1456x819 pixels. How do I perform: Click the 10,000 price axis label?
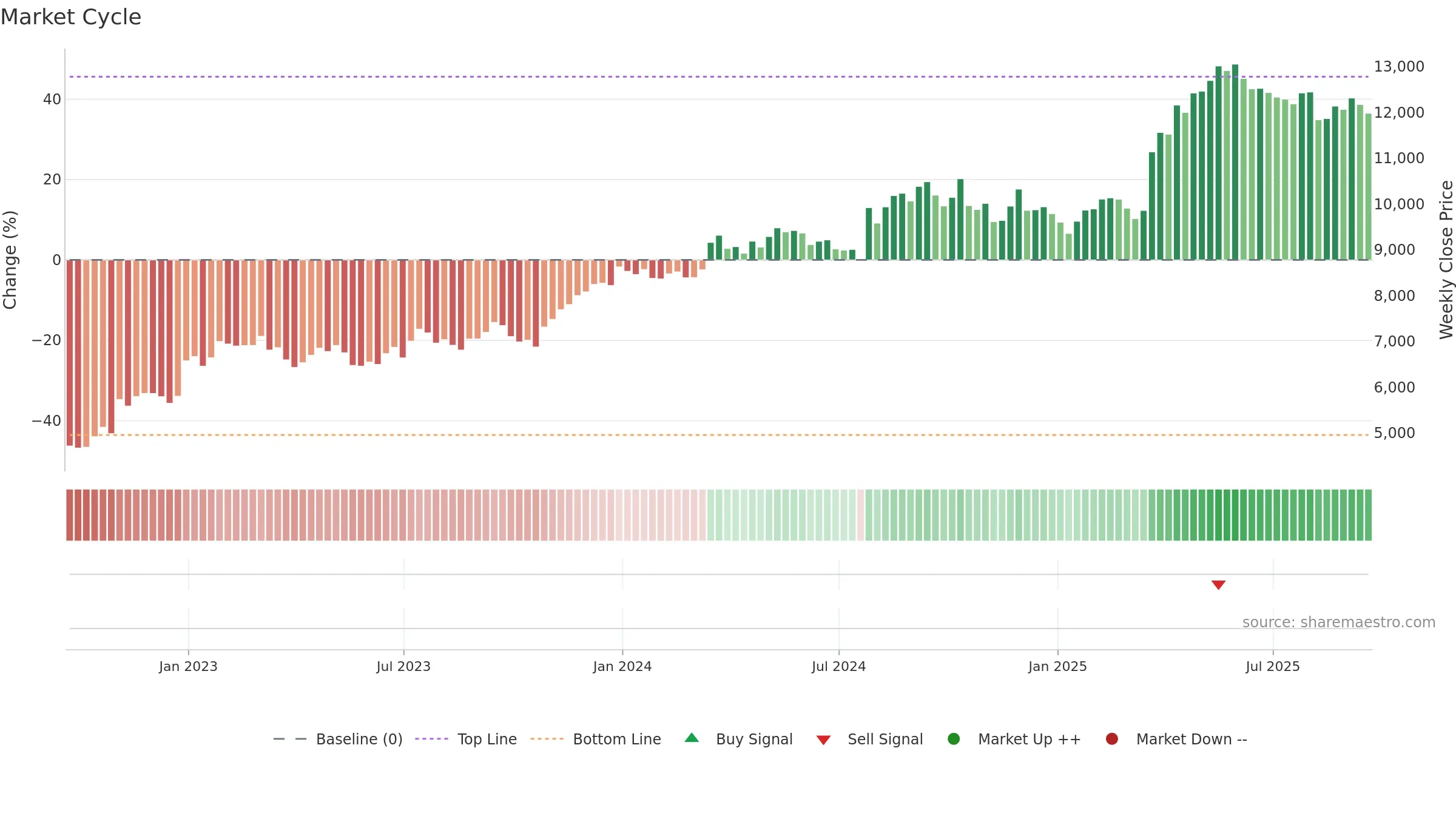point(1399,204)
